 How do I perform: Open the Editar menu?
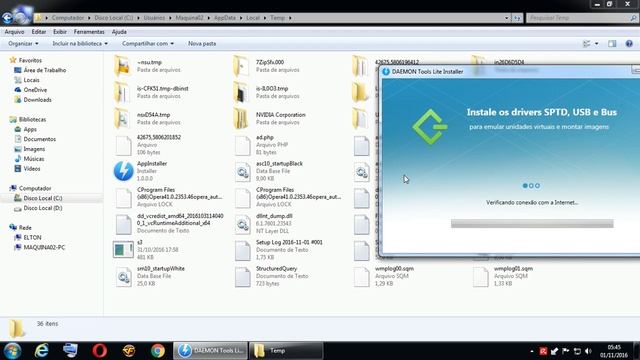click(x=39, y=31)
